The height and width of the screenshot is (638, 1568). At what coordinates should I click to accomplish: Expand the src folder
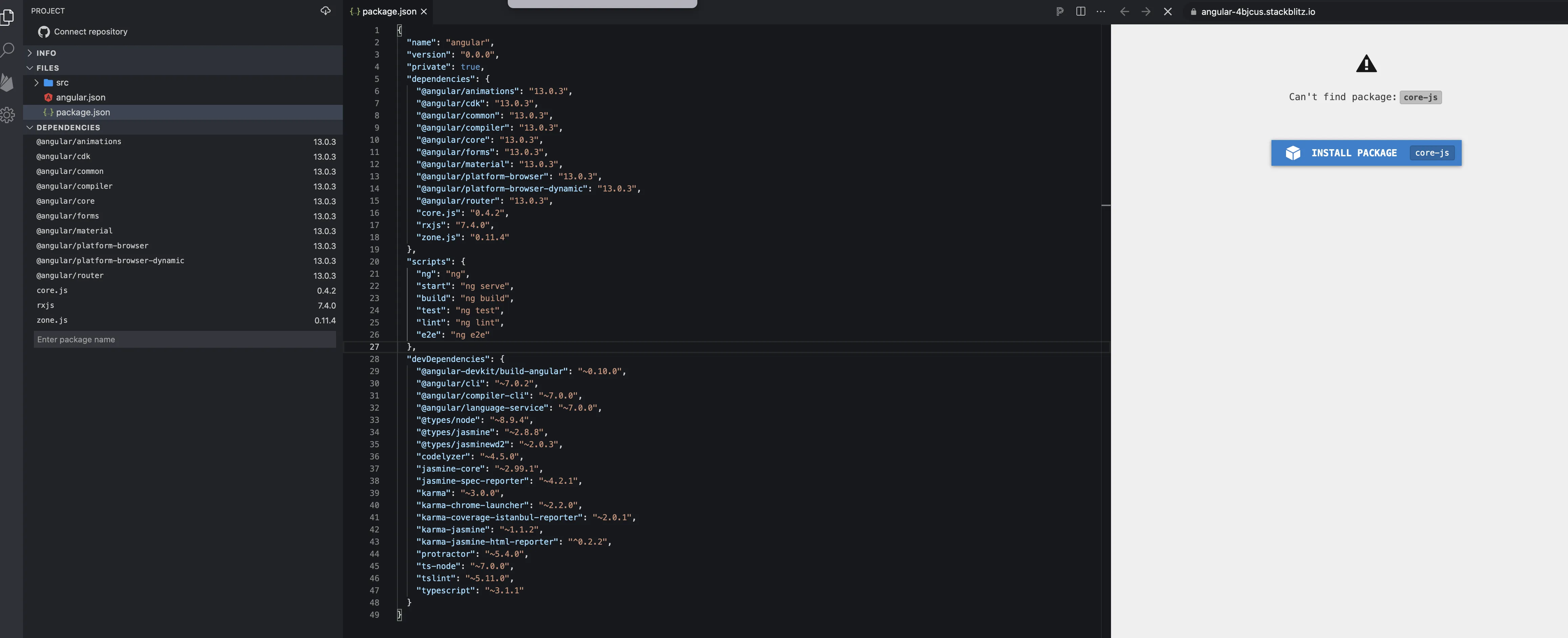coord(62,83)
